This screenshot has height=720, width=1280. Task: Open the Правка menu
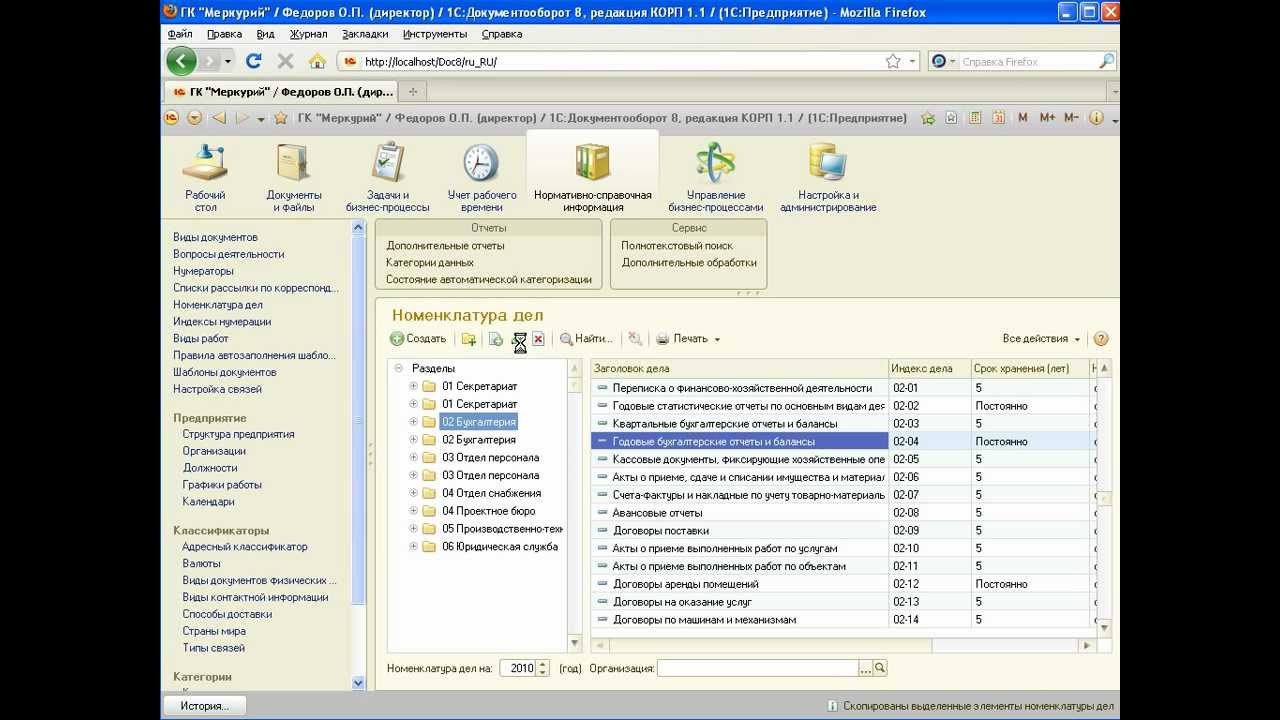click(x=224, y=34)
